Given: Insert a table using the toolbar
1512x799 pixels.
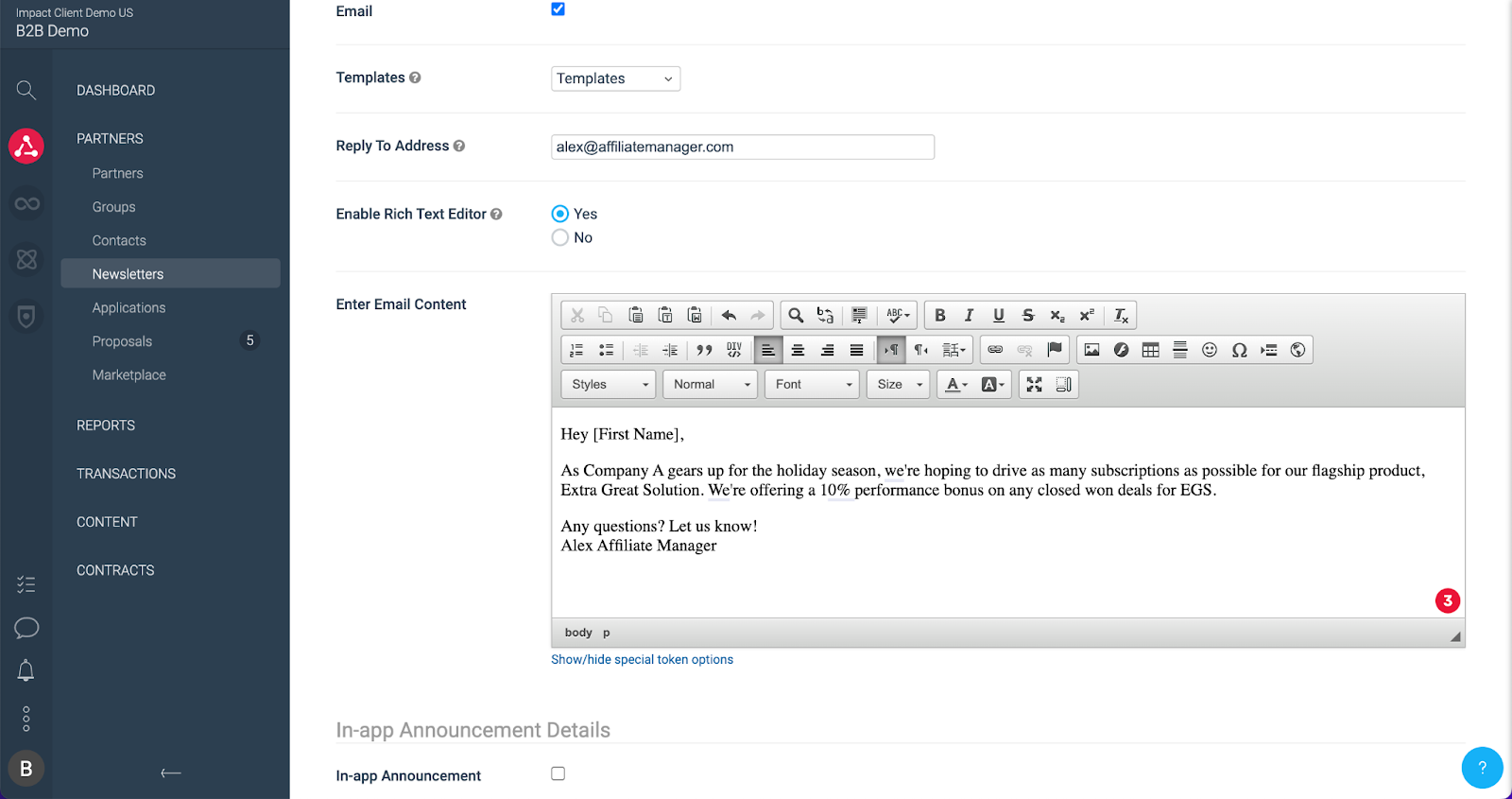Looking at the screenshot, I should [1150, 350].
